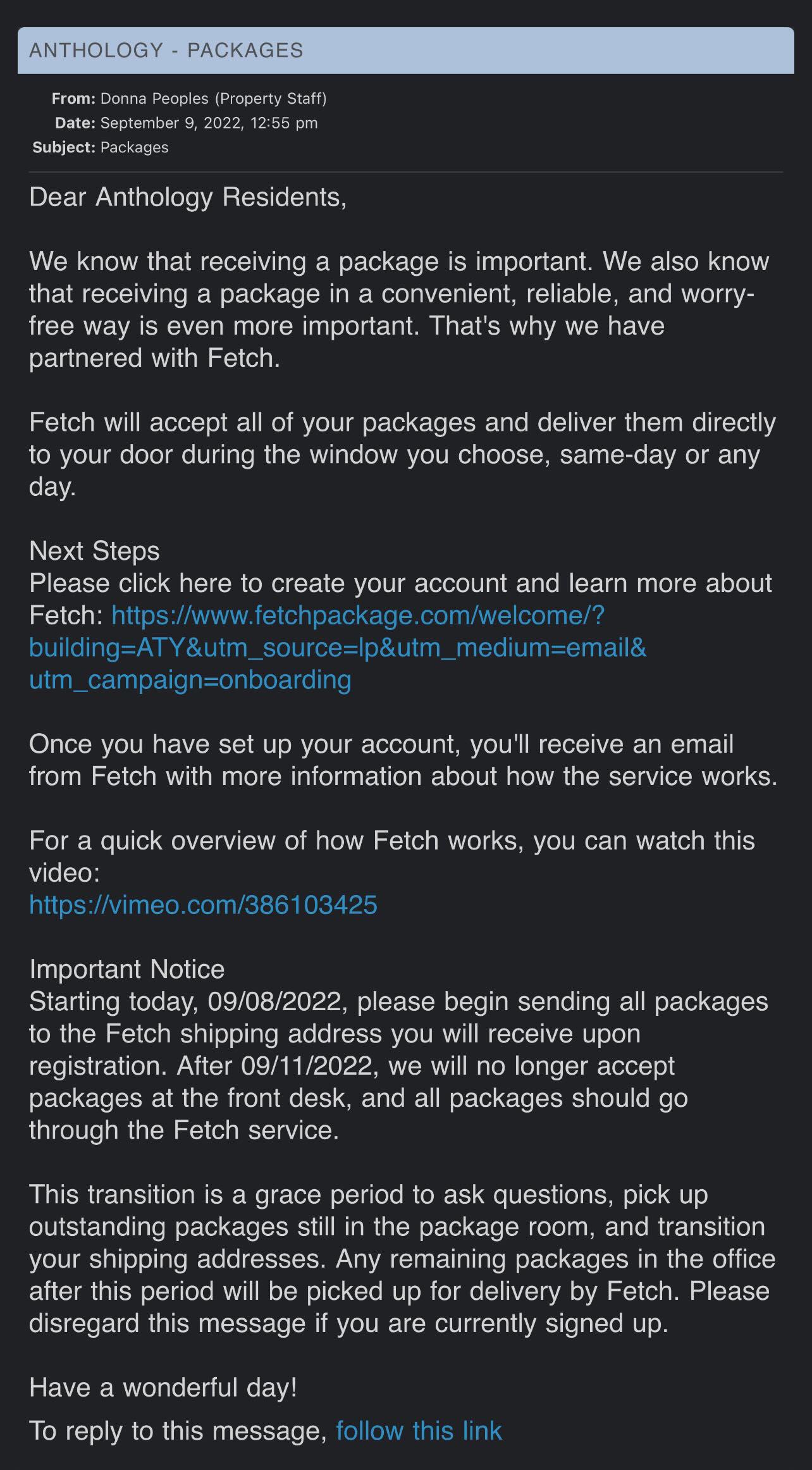Click the "Once you have set up your account" paragraph

click(x=403, y=760)
